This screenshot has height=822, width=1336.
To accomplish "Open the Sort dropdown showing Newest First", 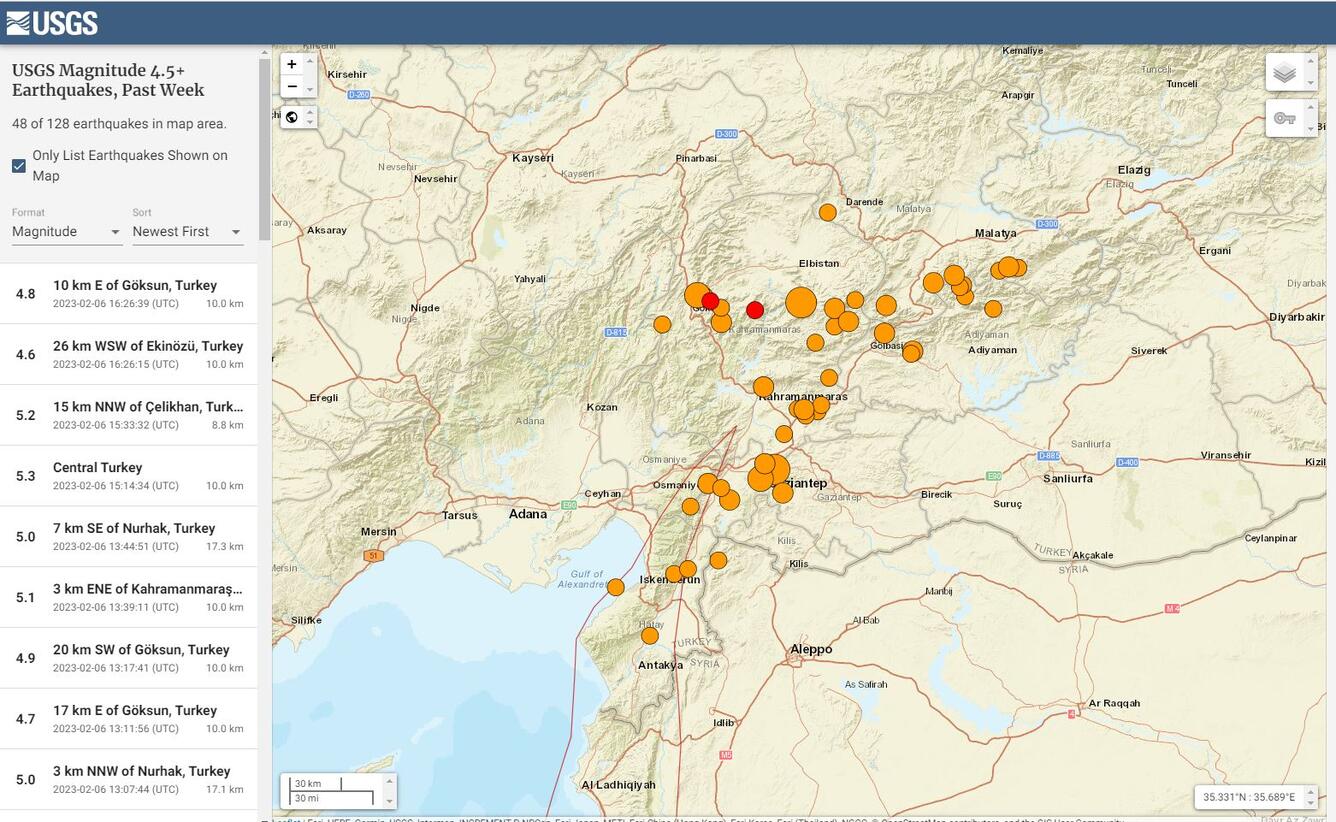I will click(x=187, y=231).
